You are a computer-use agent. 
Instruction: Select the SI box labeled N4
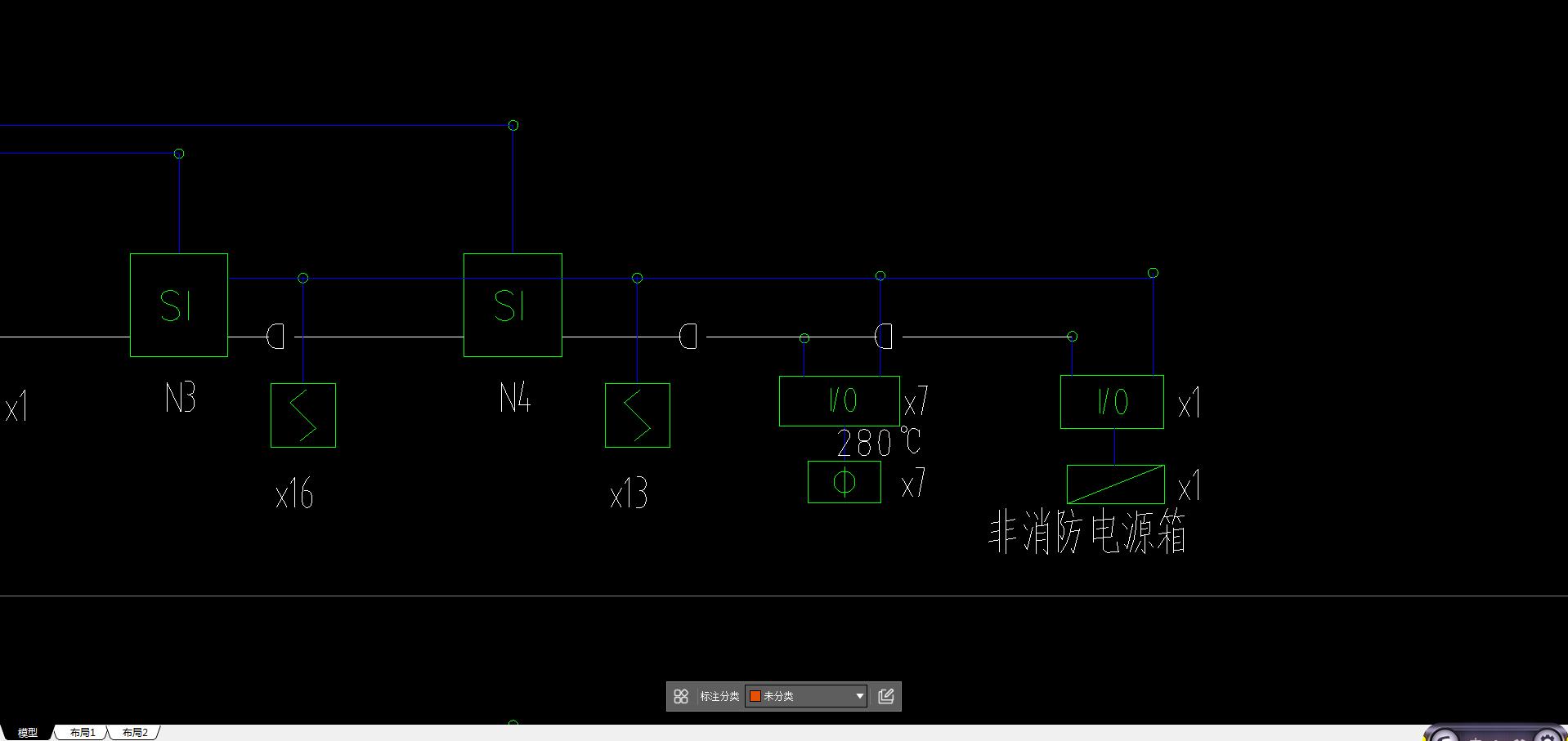[x=513, y=305]
